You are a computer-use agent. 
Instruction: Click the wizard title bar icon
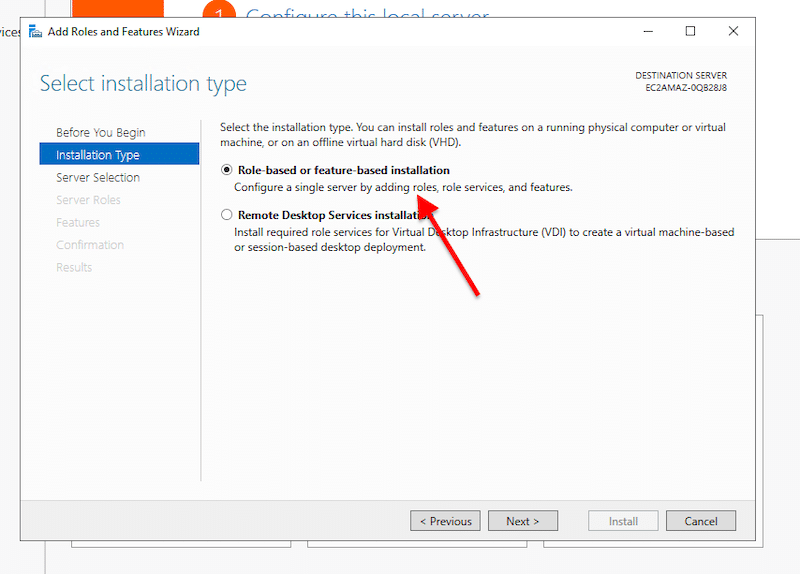point(35,32)
